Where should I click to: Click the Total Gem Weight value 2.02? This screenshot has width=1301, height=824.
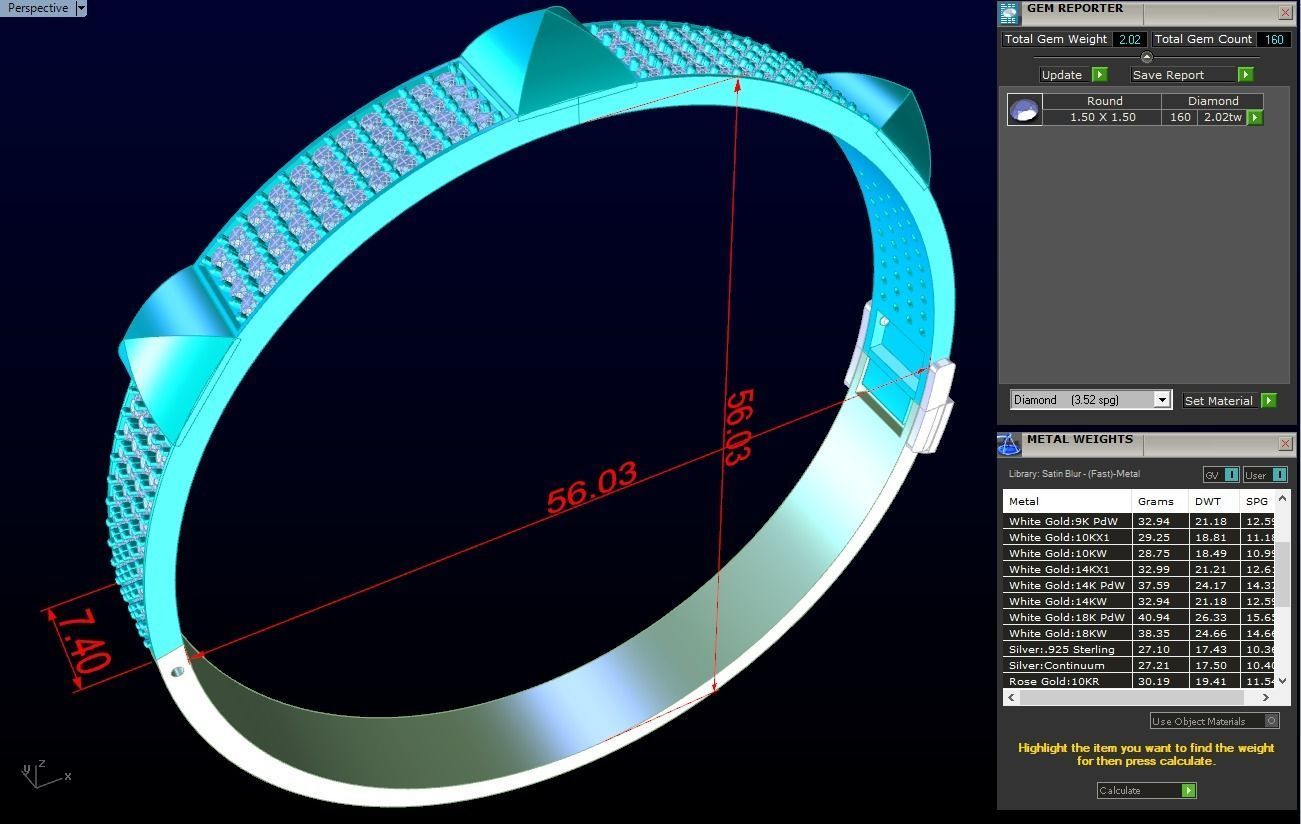1130,39
